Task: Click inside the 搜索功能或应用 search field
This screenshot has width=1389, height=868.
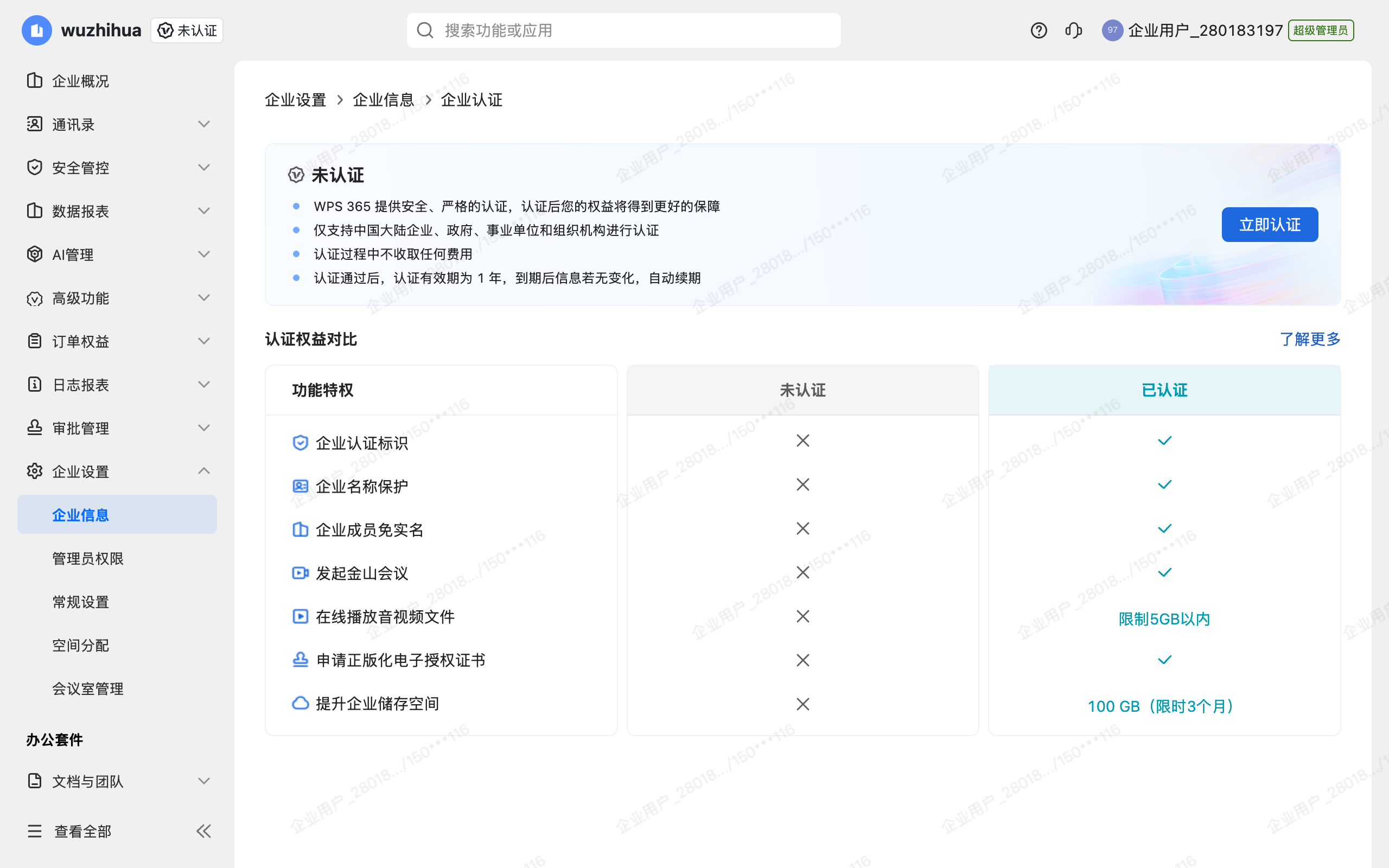Action: point(623,30)
